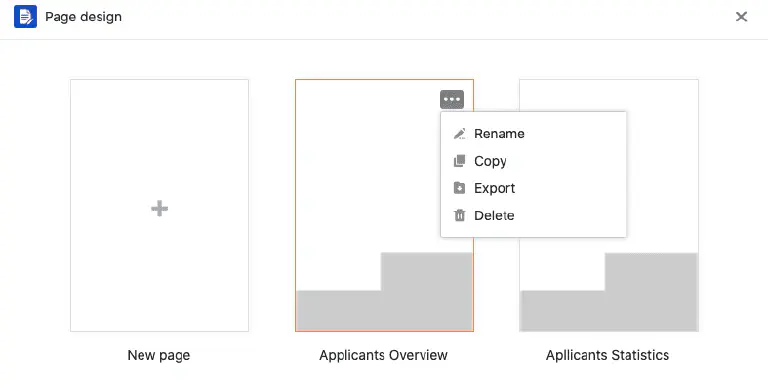The image size is (768, 388).
Task: Click the Apllicants Statistics label
Action: coord(607,355)
